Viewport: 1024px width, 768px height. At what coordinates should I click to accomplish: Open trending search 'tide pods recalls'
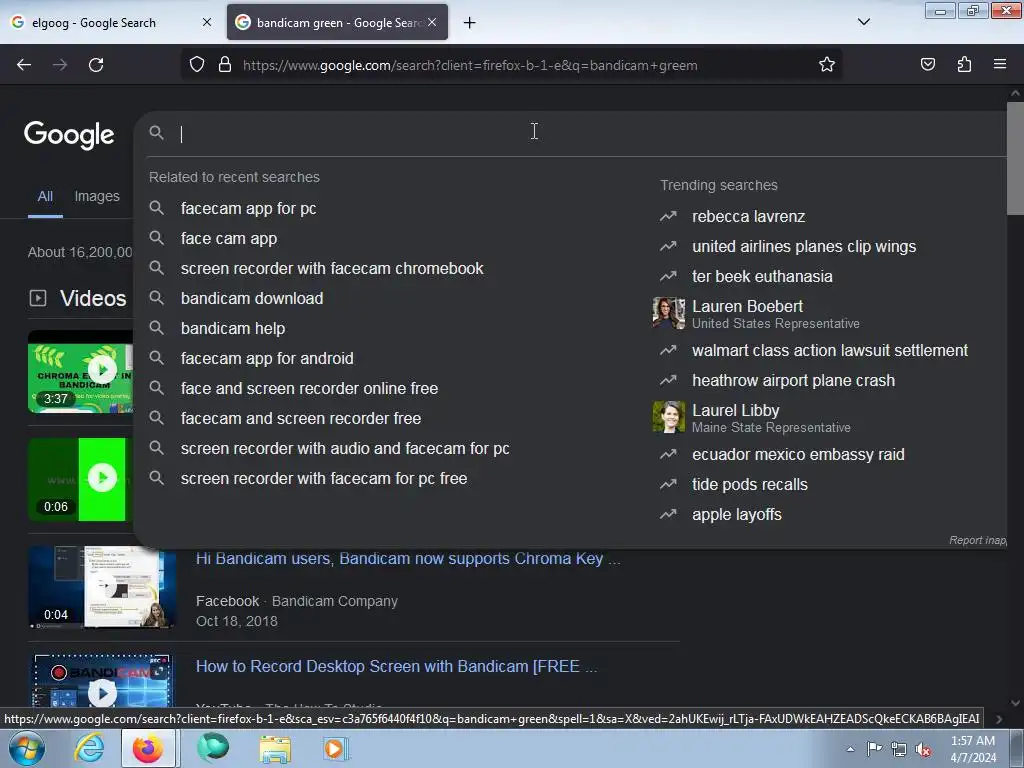pos(750,485)
